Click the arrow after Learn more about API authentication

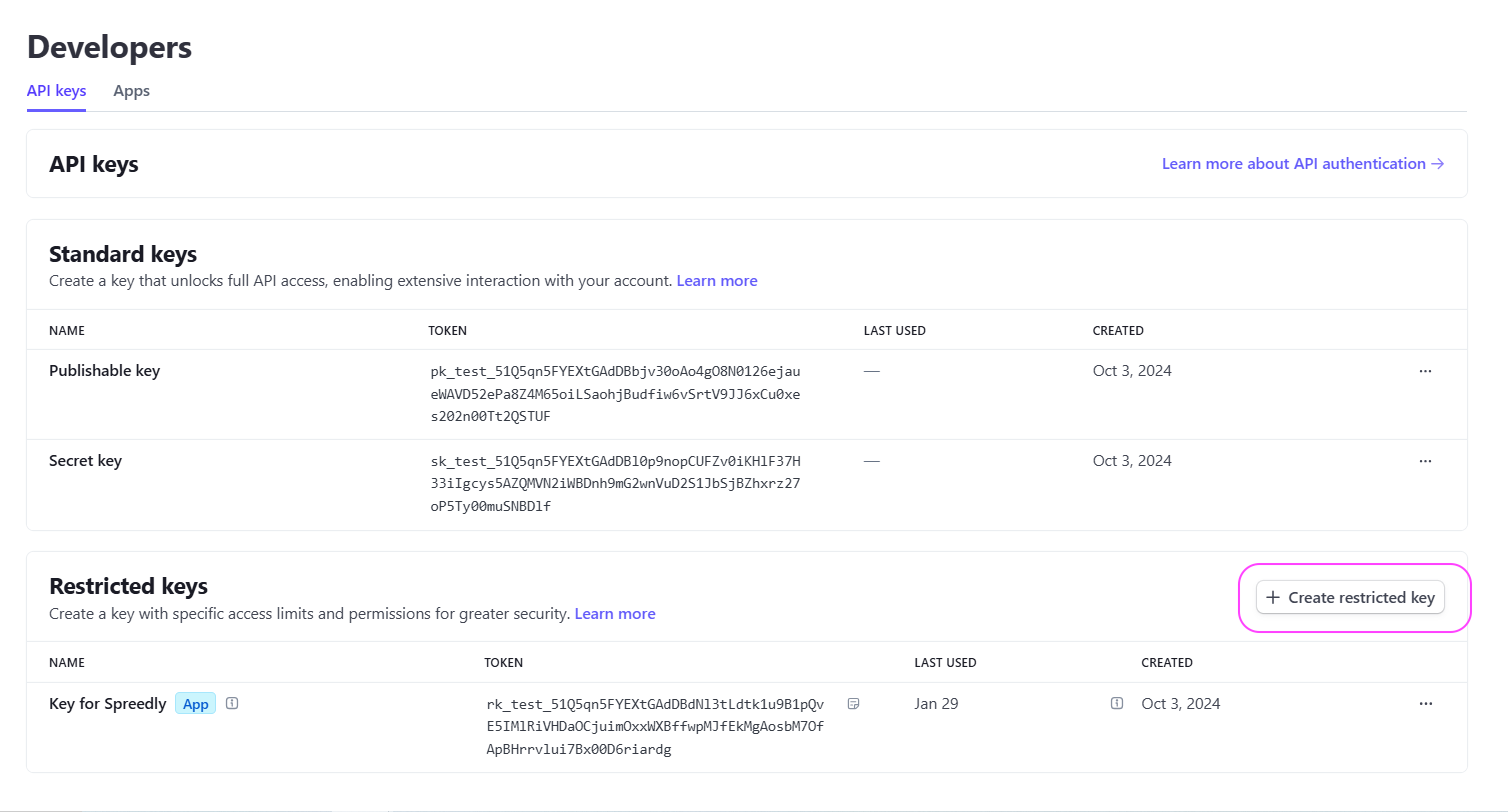tap(1438, 164)
